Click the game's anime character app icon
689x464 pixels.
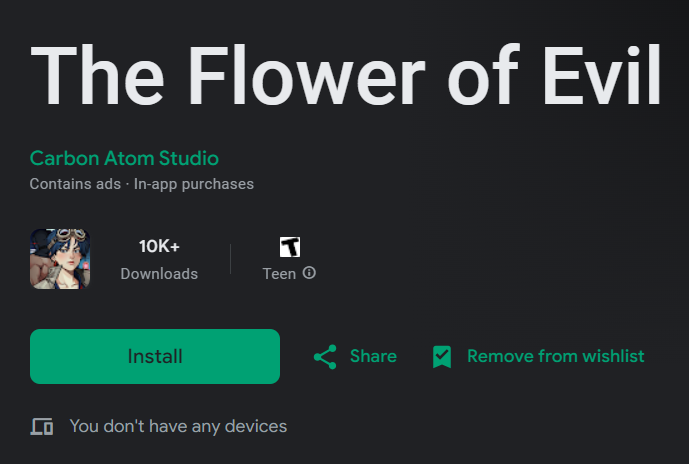[x=60, y=259]
